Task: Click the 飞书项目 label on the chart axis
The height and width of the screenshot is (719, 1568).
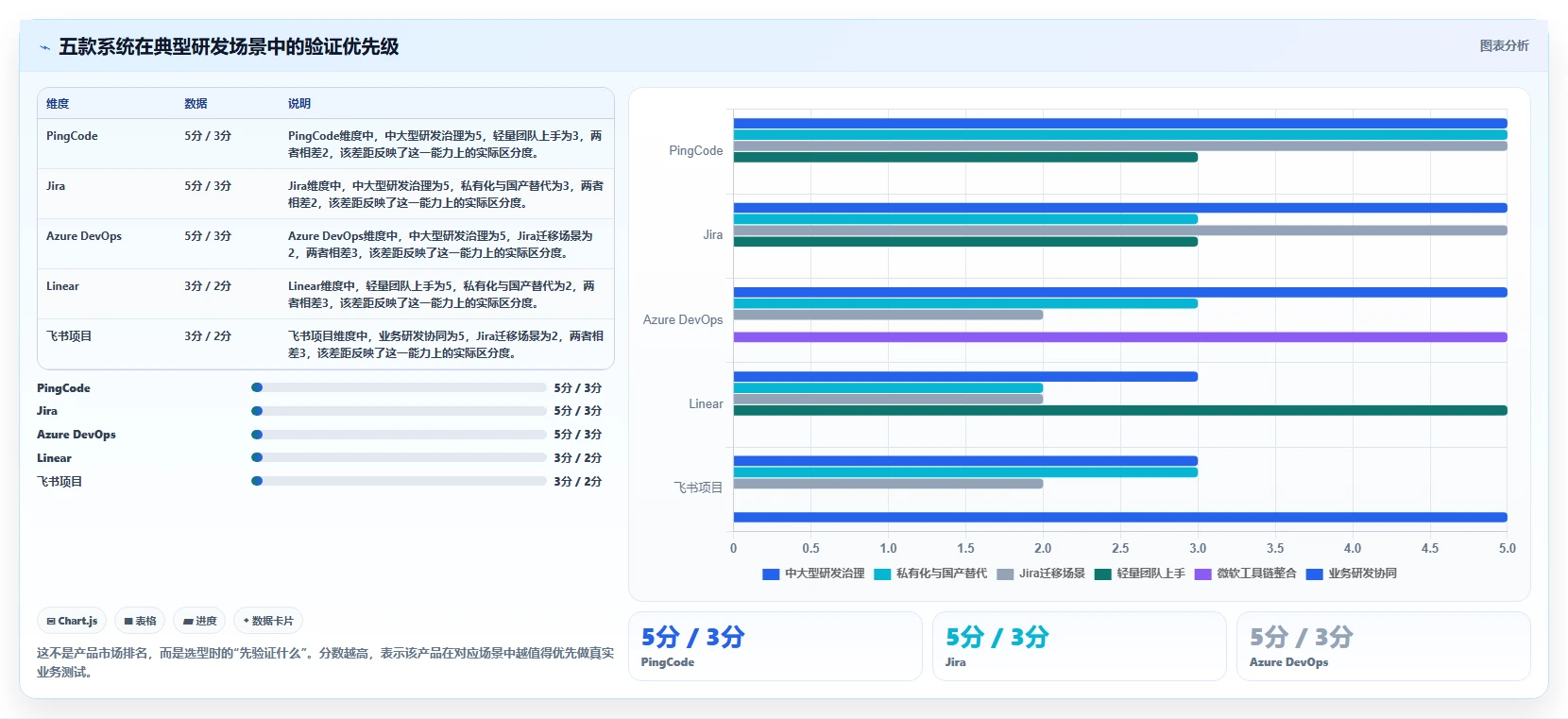Action: pos(698,488)
